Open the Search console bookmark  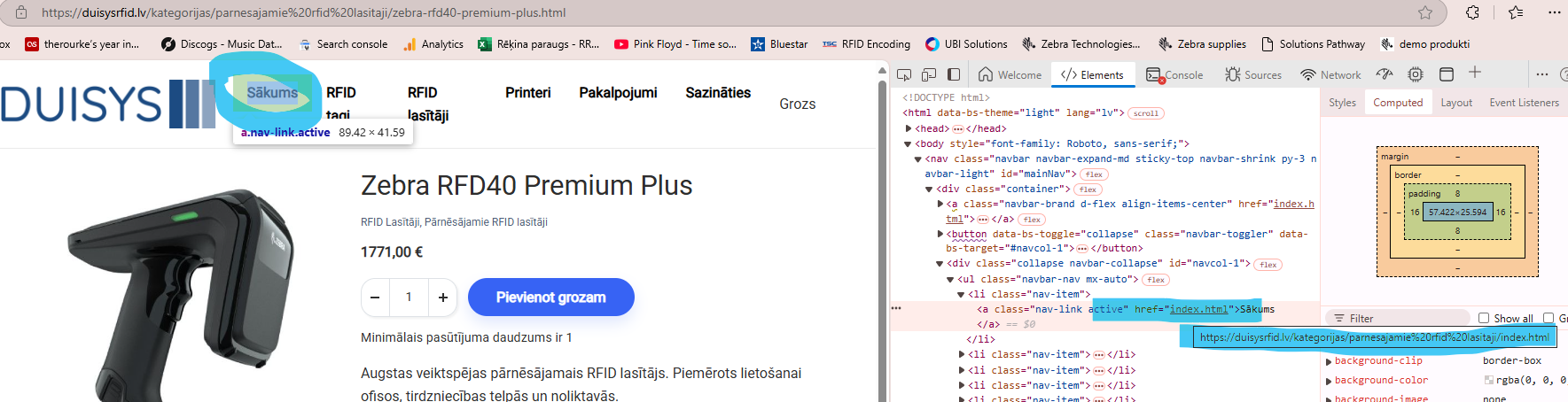pos(343,44)
